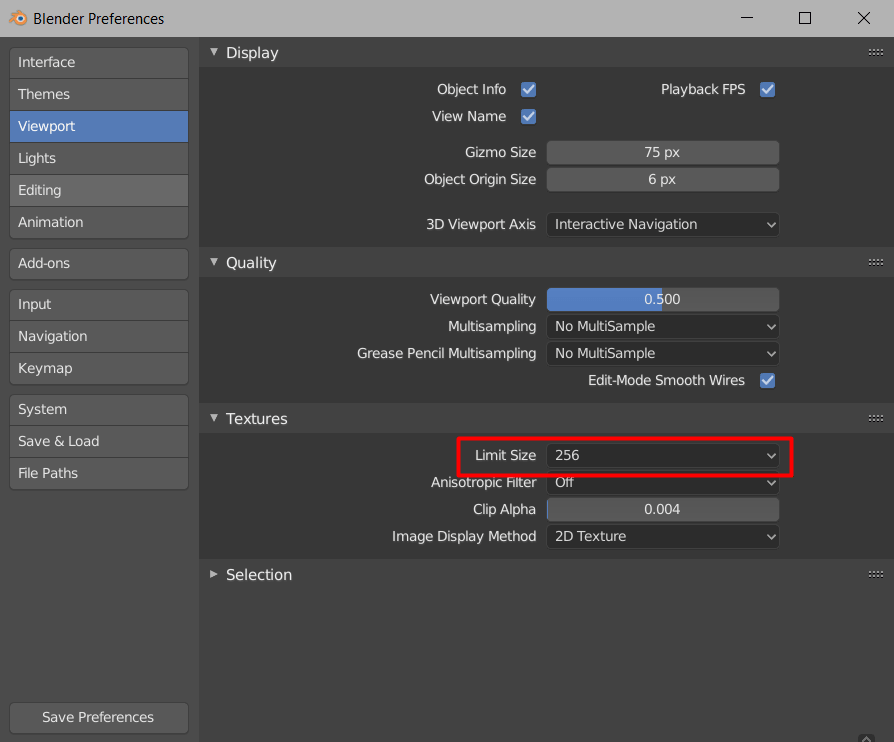Click the Object Origin Size field

(663, 179)
